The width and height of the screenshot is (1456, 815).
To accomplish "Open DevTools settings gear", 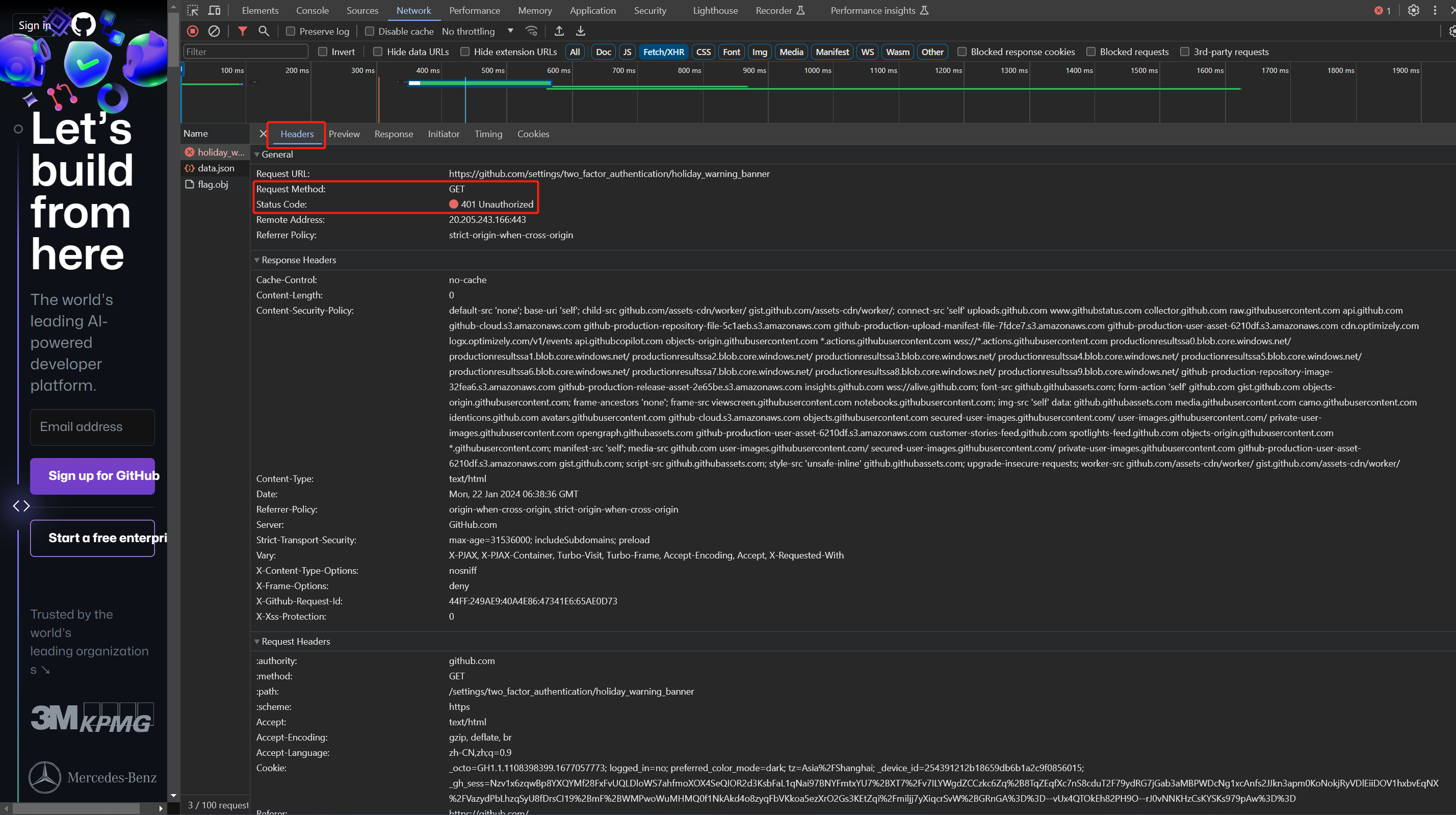I will (1414, 10).
